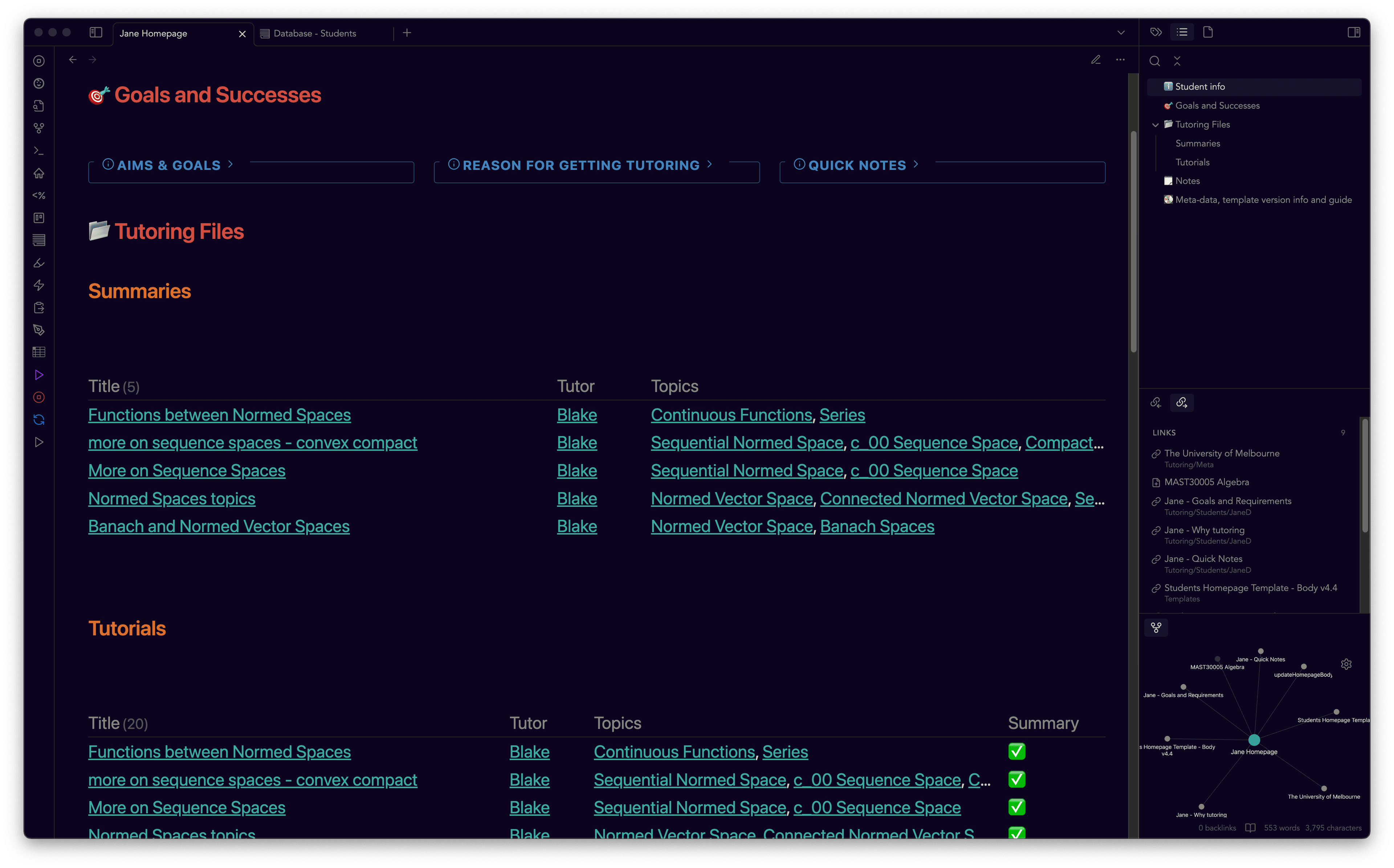Jump to Summaries heading in outline
The height and width of the screenshot is (868, 1394).
(1197, 143)
